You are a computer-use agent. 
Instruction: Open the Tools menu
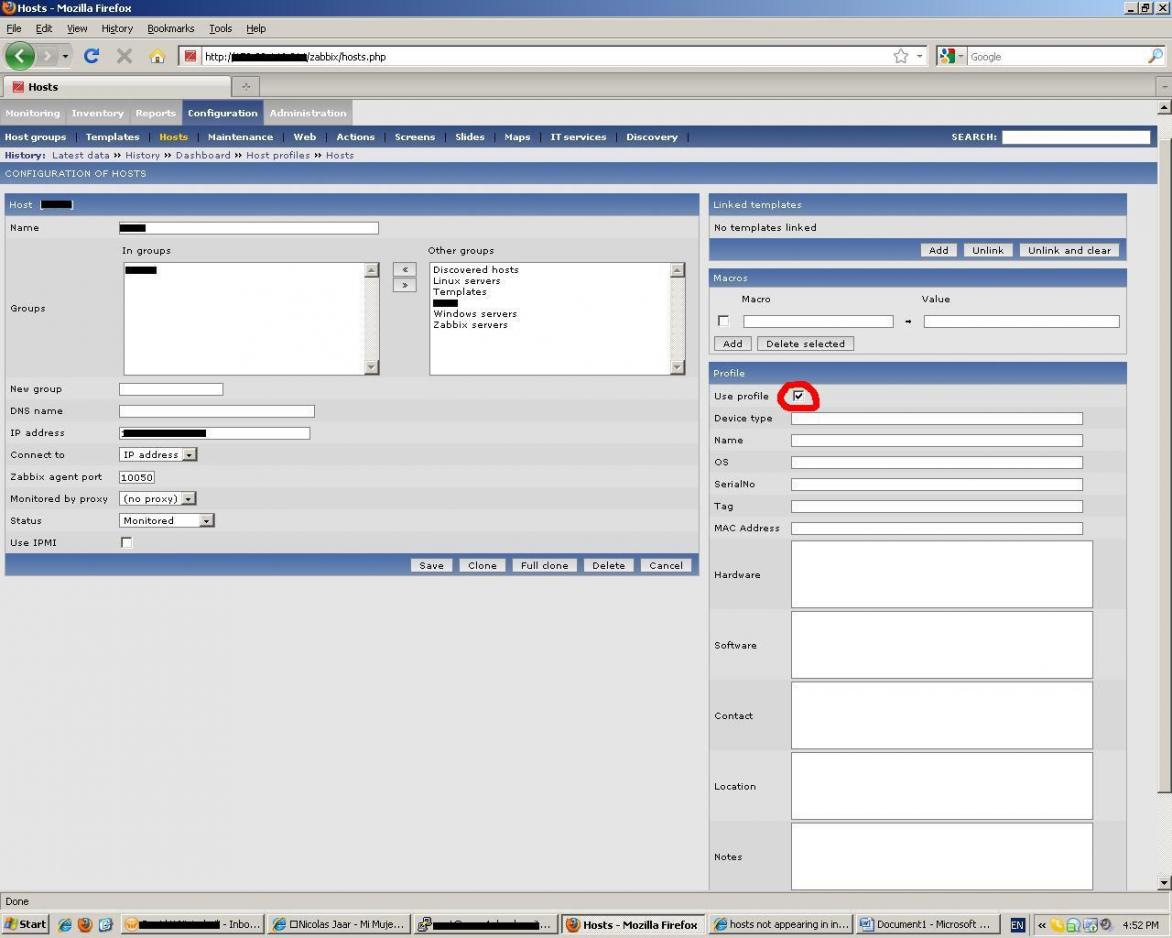(220, 28)
